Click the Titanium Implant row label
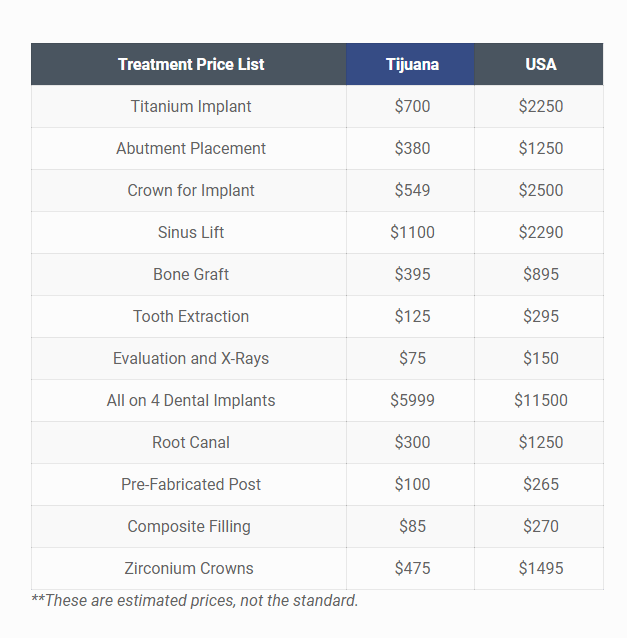Screen dimensions: 627x638 coord(191,106)
